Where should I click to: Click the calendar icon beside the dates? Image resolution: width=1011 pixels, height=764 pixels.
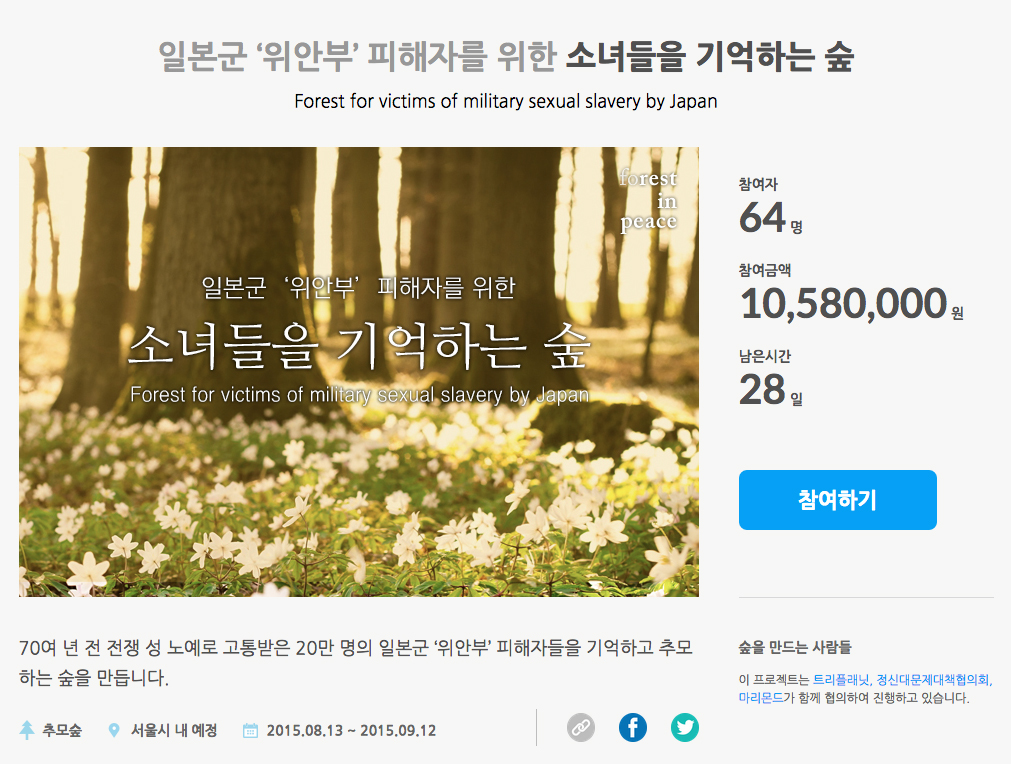point(250,730)
